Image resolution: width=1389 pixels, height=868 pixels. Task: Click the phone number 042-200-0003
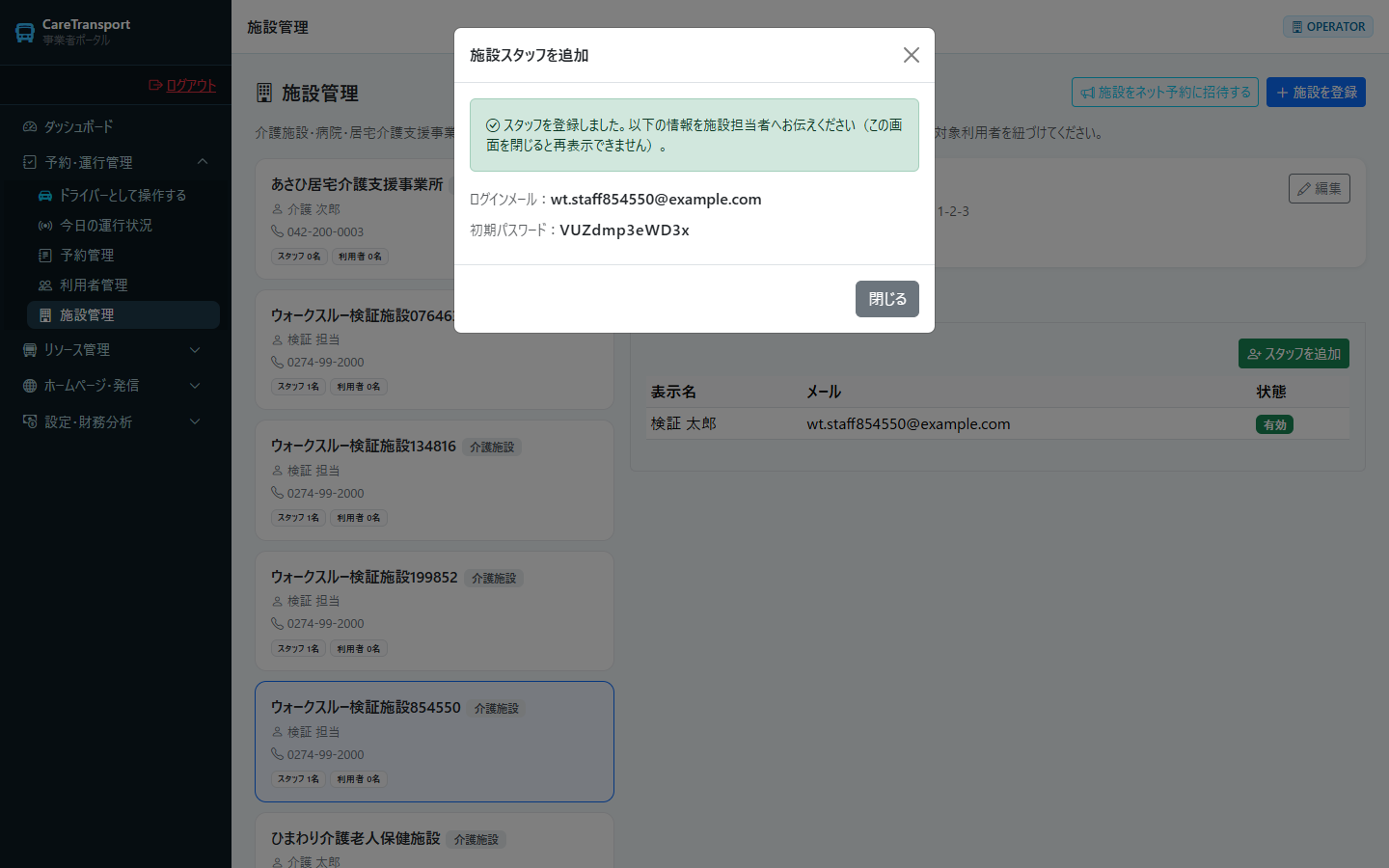point(325,231)
